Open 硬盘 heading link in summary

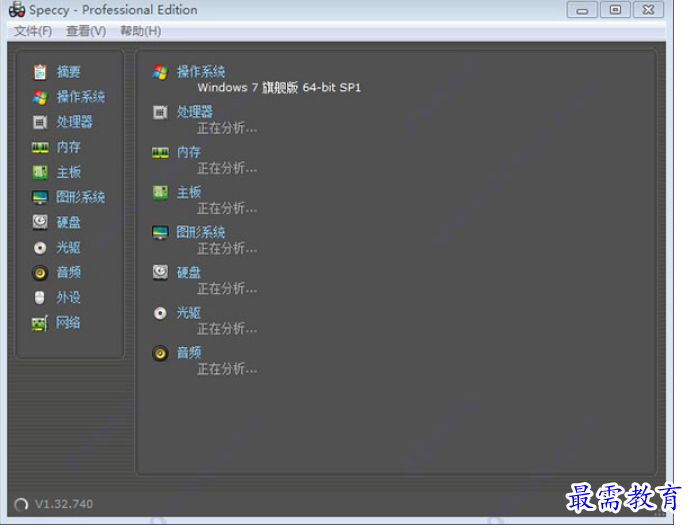(189, 272)
